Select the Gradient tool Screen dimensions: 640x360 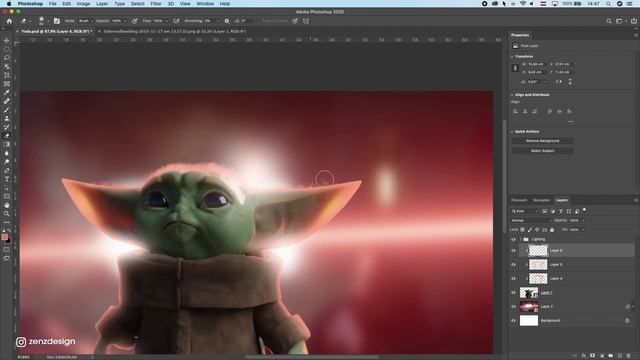[x=7, y=144]
